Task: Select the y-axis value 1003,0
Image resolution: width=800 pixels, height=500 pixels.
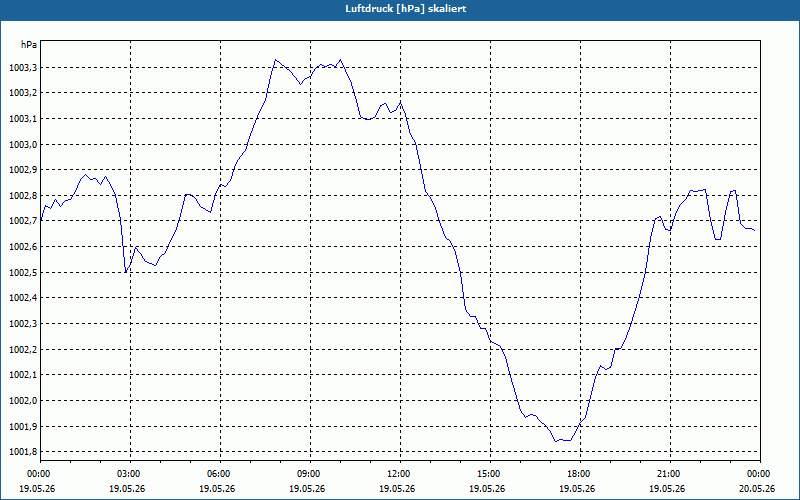Action: [x=23, y=145]
